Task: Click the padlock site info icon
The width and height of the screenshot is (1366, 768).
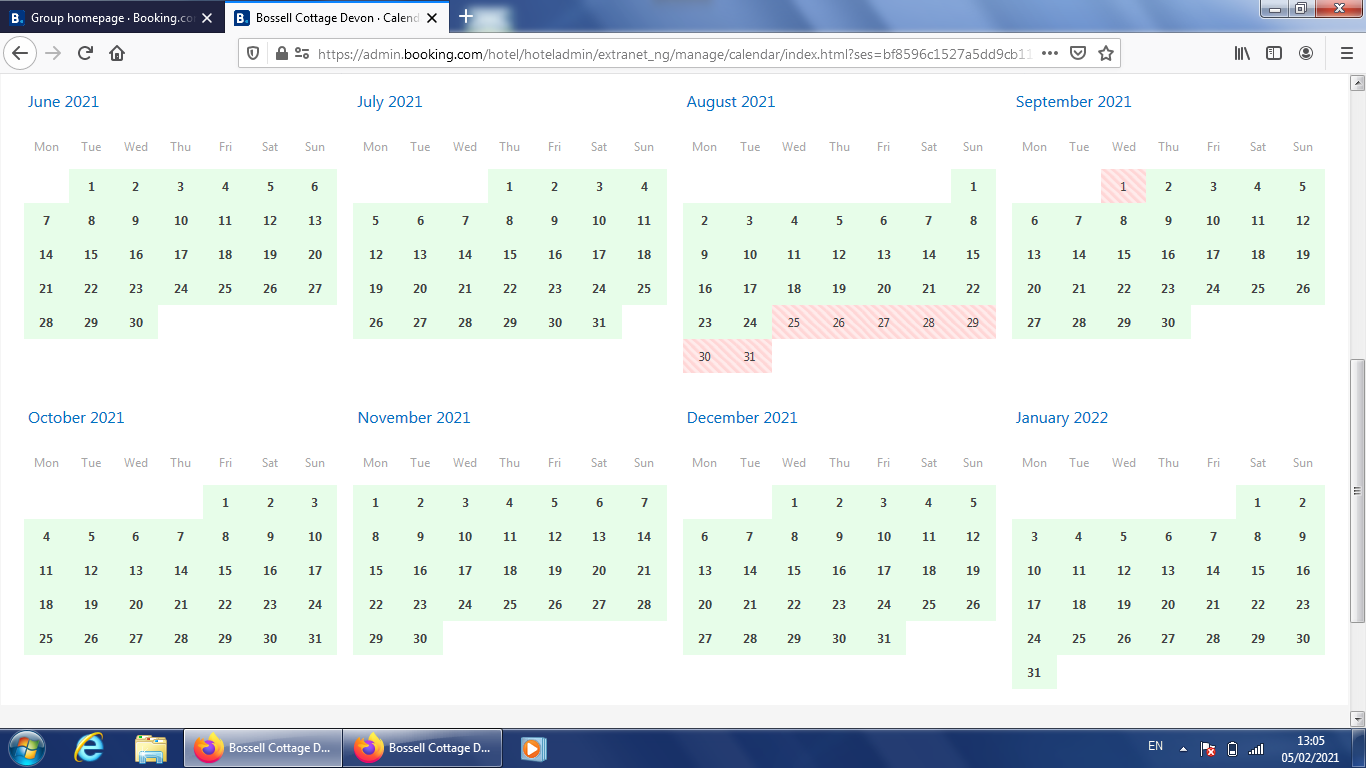Action: pyautogui.click(x=281, y=54)
